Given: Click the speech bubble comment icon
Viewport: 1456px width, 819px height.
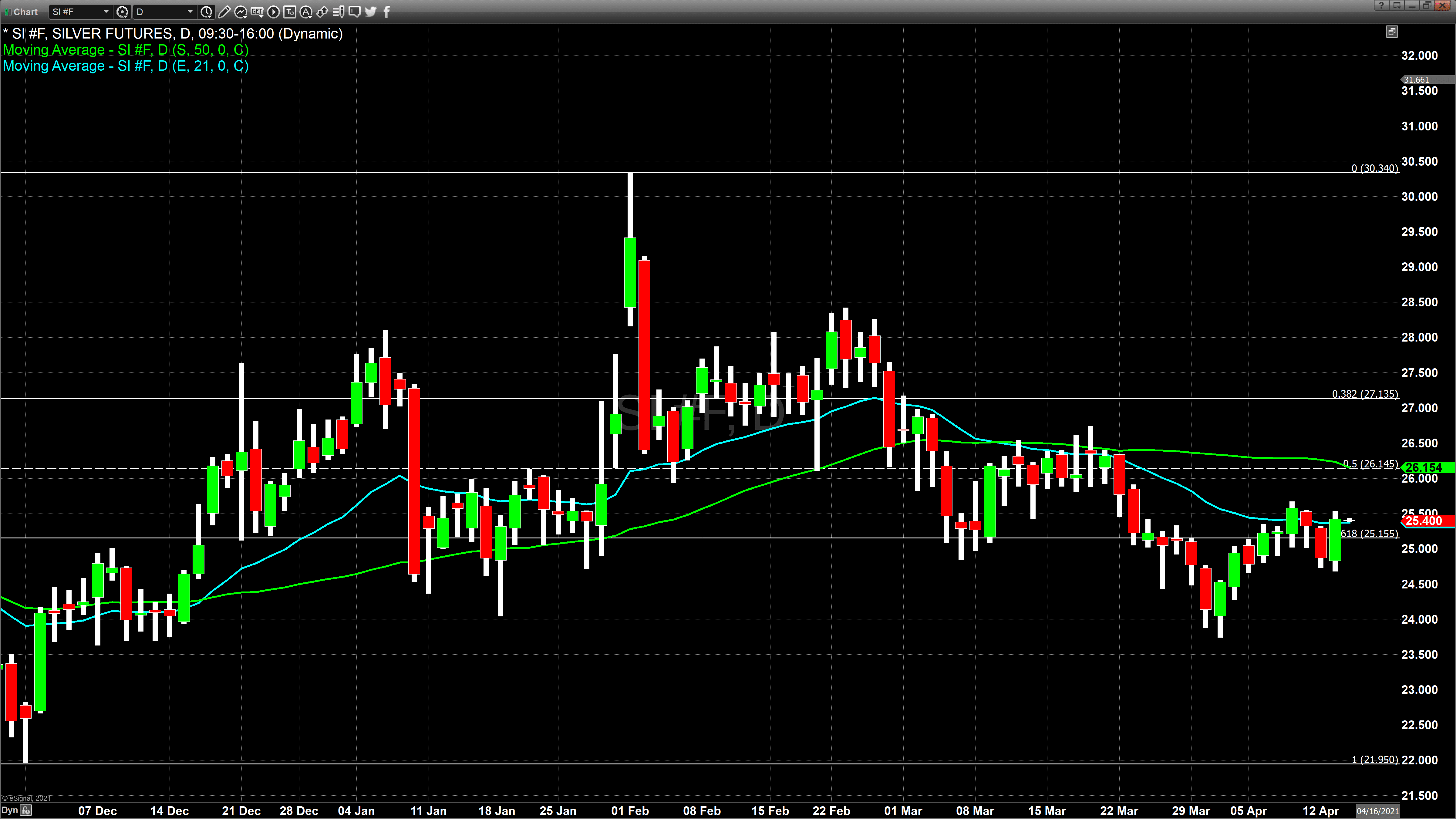Looking at the screenshot, I should point(354,11).
